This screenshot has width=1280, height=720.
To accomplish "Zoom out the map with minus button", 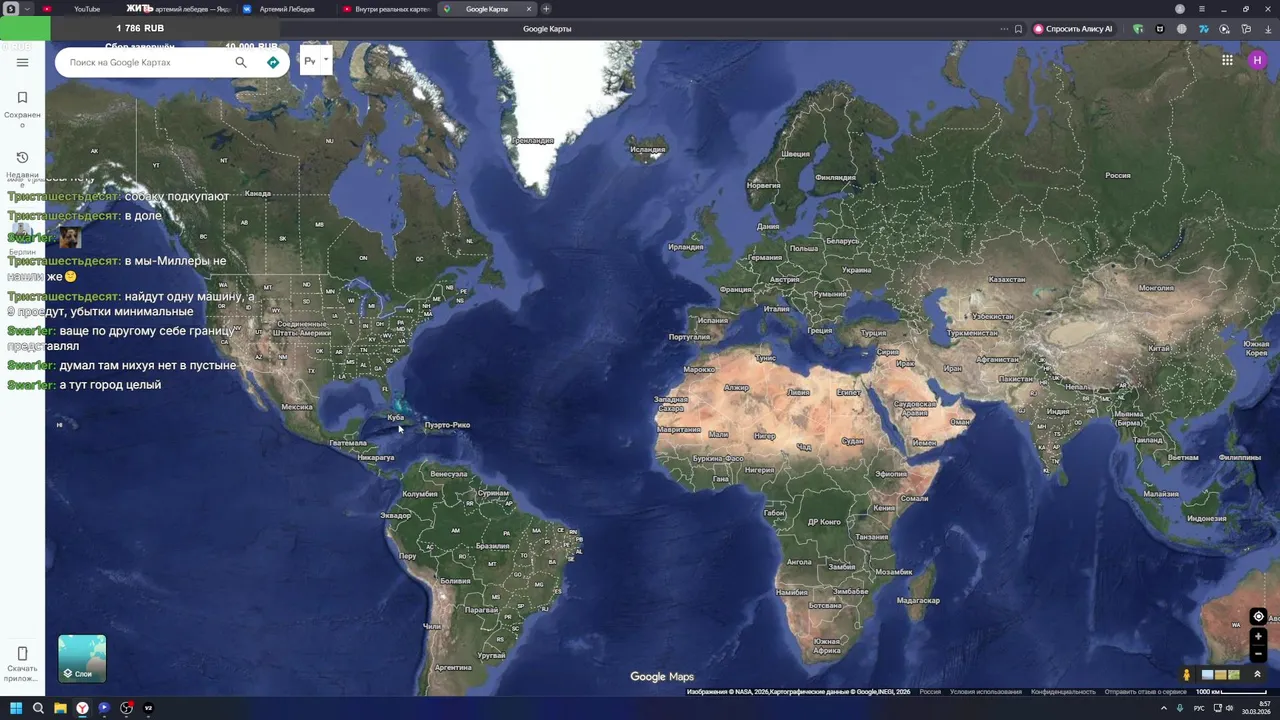I will [x=1258, y=655].
